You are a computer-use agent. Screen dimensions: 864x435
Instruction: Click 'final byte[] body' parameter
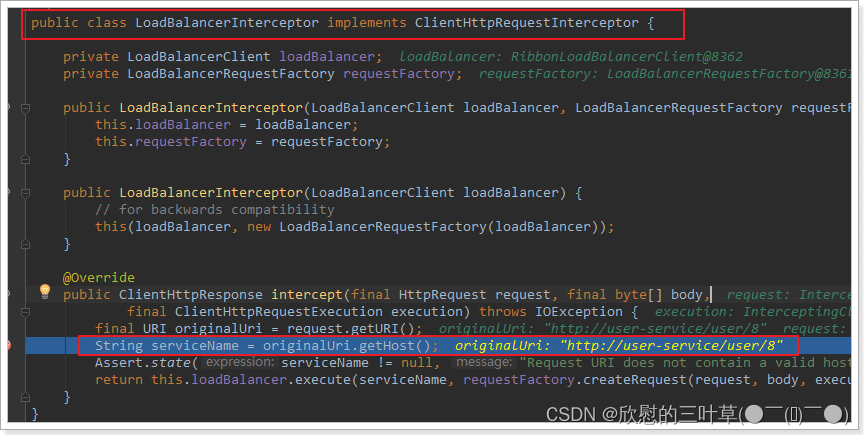point(634,295)
